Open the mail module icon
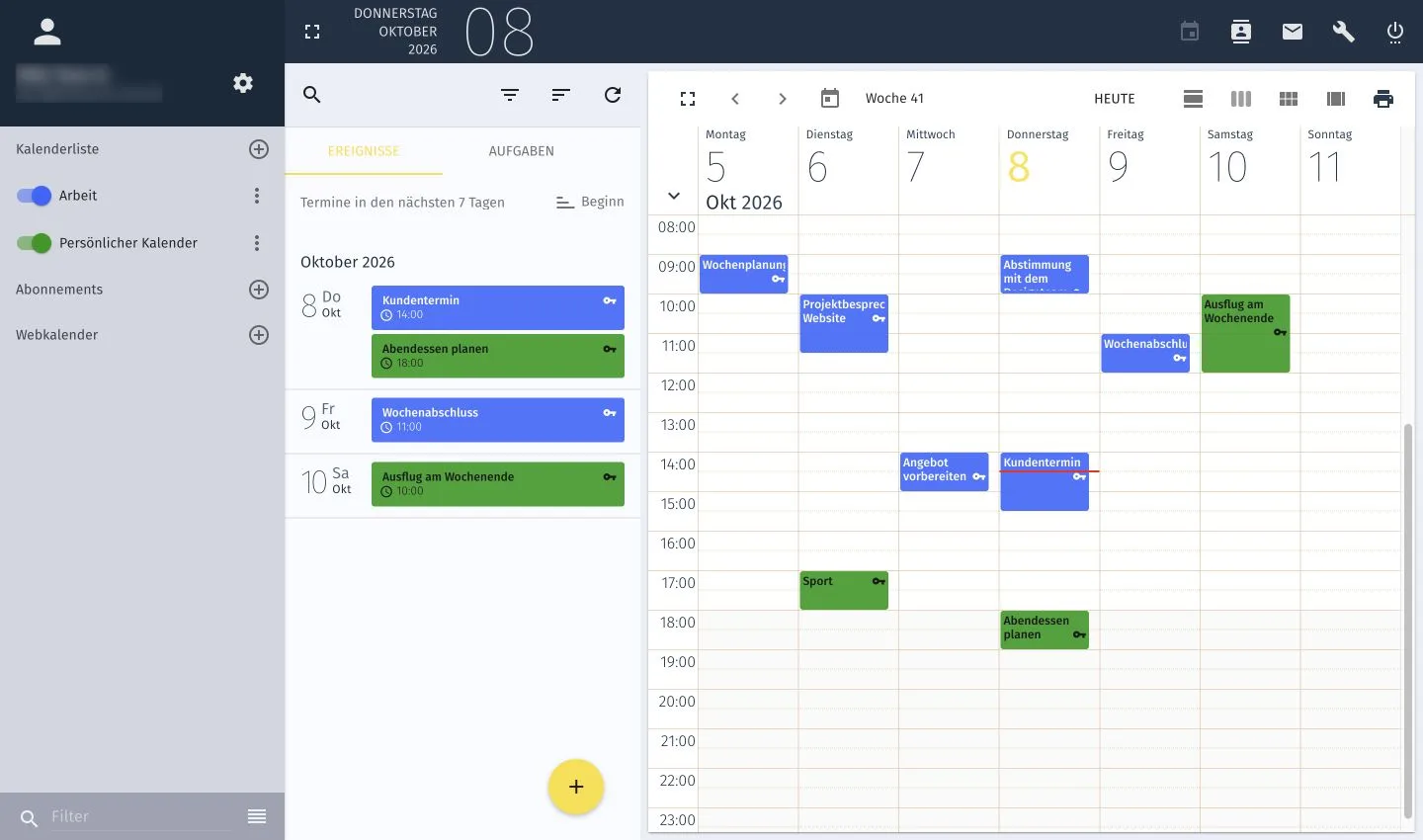This screenshot has width=1423, height=840. tap(1293, 32)
